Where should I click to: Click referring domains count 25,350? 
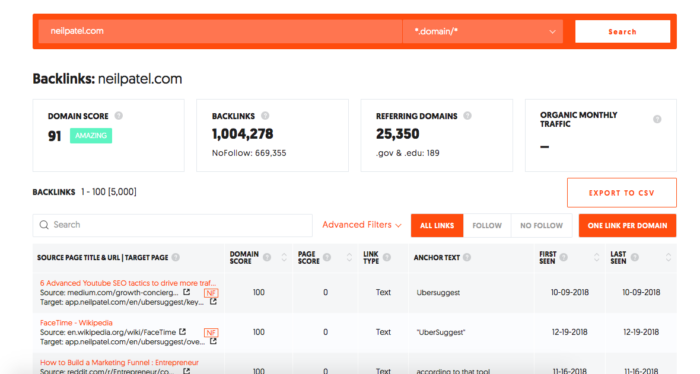click(x=397, y=134)
